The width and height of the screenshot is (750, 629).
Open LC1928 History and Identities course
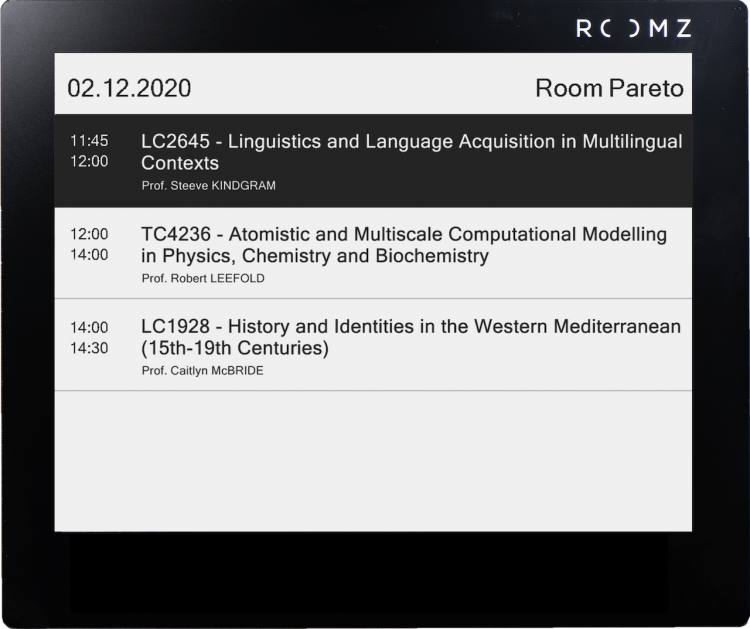point(373,345)
